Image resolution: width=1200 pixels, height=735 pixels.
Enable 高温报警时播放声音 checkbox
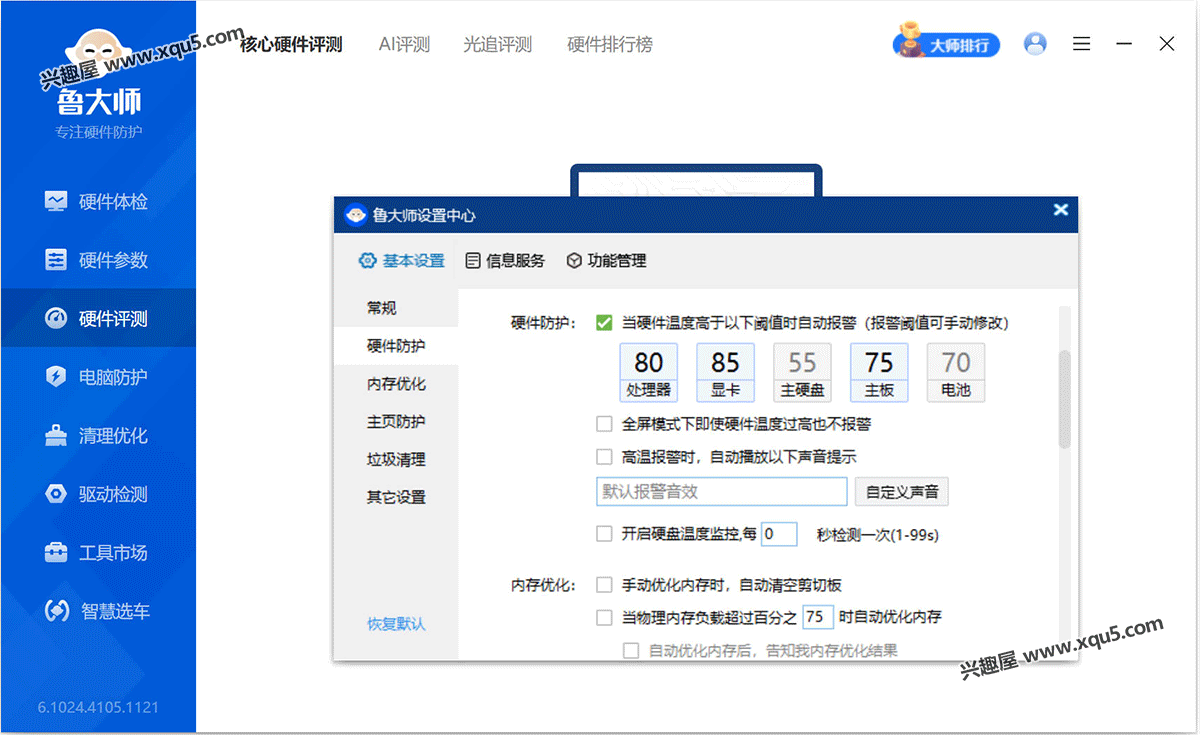pyautogui.click(x=604, y=457)
